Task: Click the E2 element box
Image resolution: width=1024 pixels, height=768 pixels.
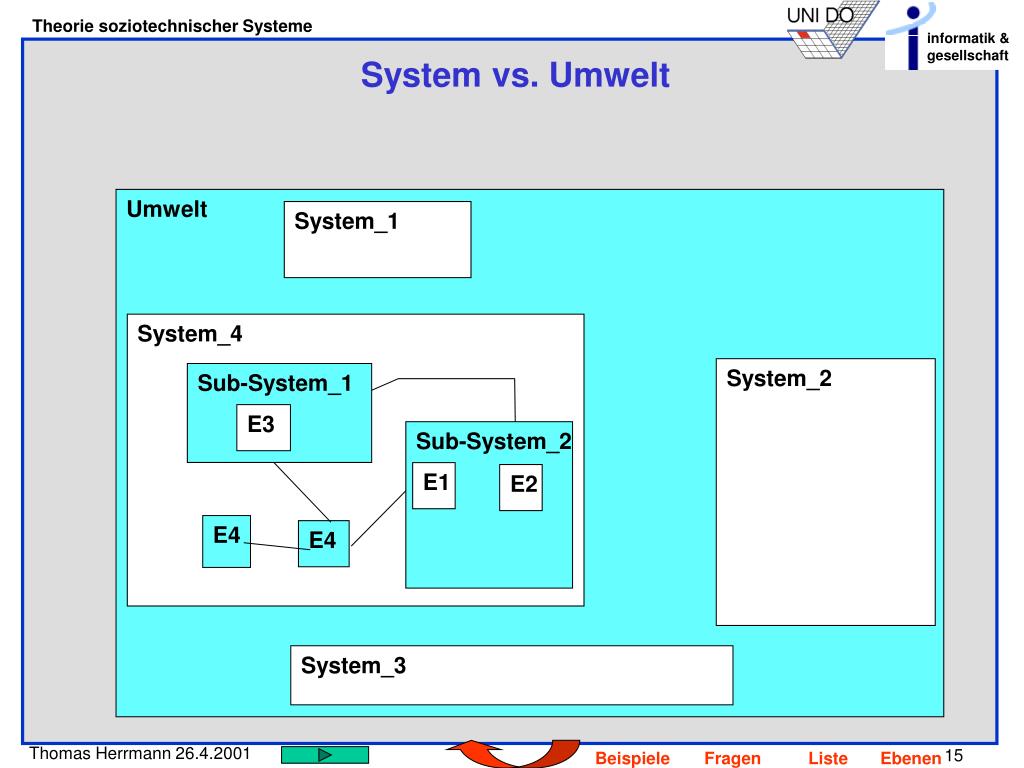Action: 520,487
